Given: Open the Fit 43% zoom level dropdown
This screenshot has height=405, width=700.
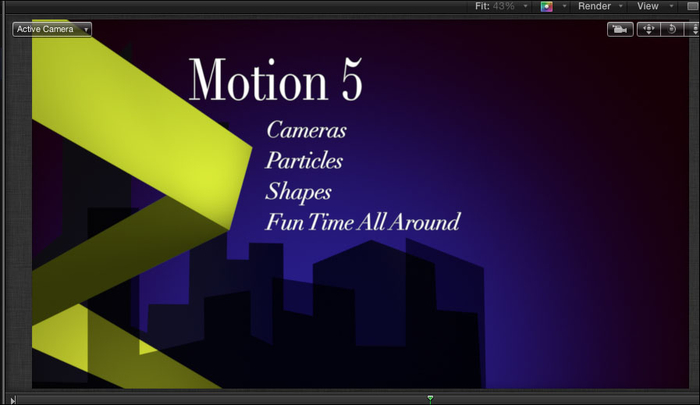Looking at the screenshot, I should [501, 6].
